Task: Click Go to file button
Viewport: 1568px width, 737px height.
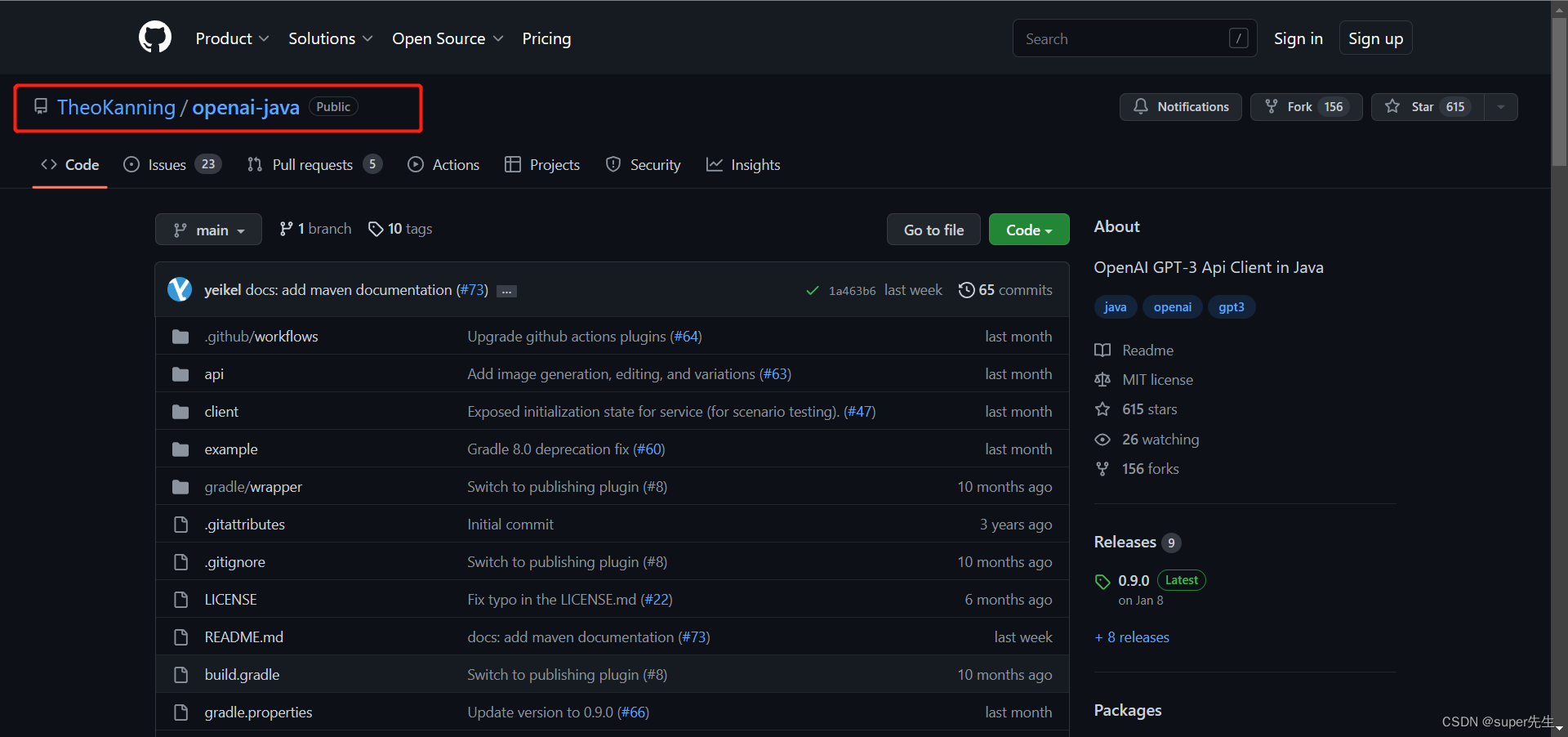Action: point(934,230)
